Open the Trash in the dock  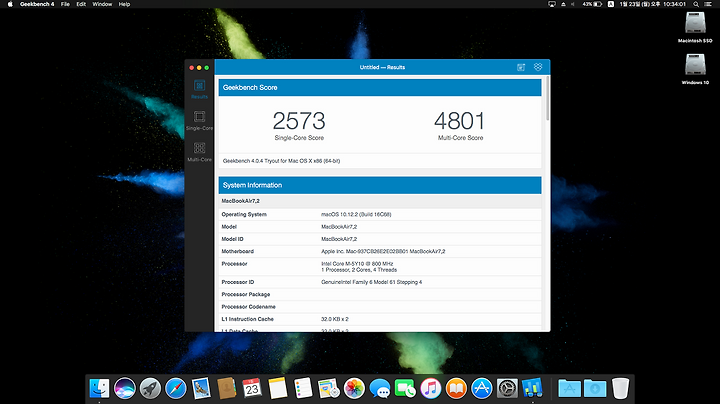[x=620, y=388]
